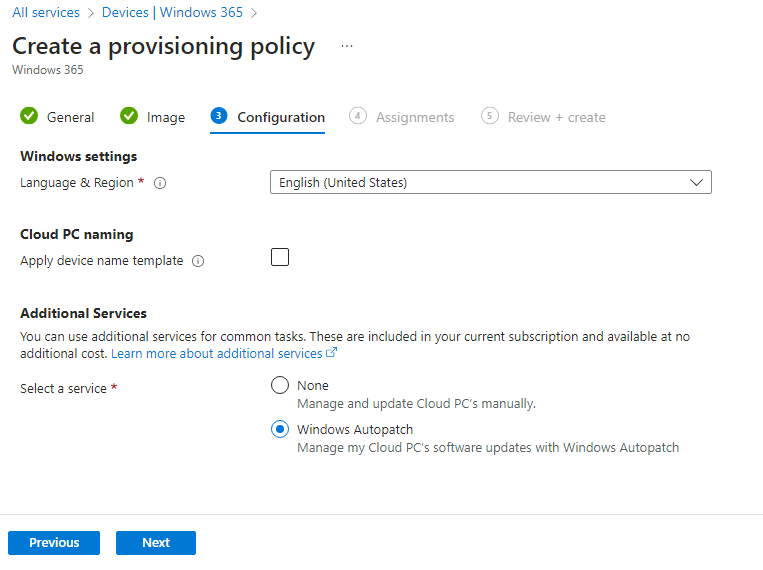The image size is (763, 570).
Task: Click the green General step checkmark icon
Action: click(29, 116)
